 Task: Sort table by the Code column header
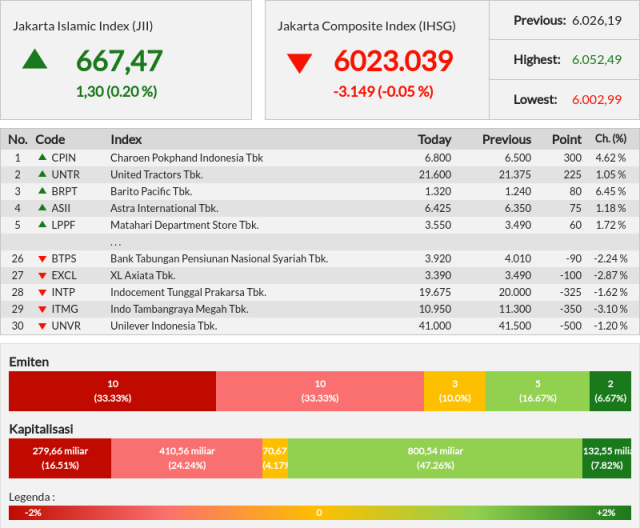[x=50, y=139]
